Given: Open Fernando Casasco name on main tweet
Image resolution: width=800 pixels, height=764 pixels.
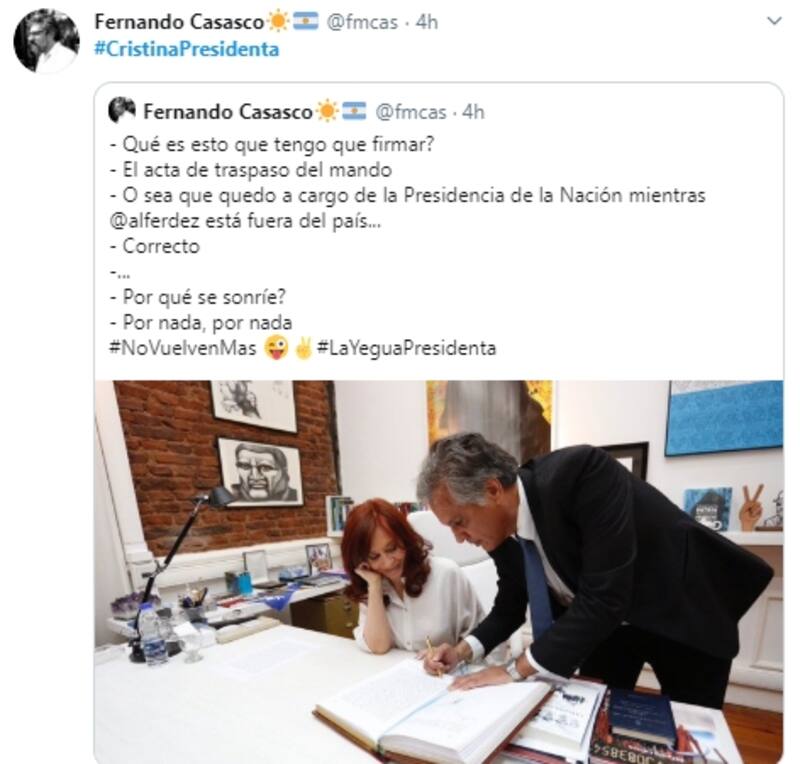Looking at the screenshot, I should coord(179,22).
